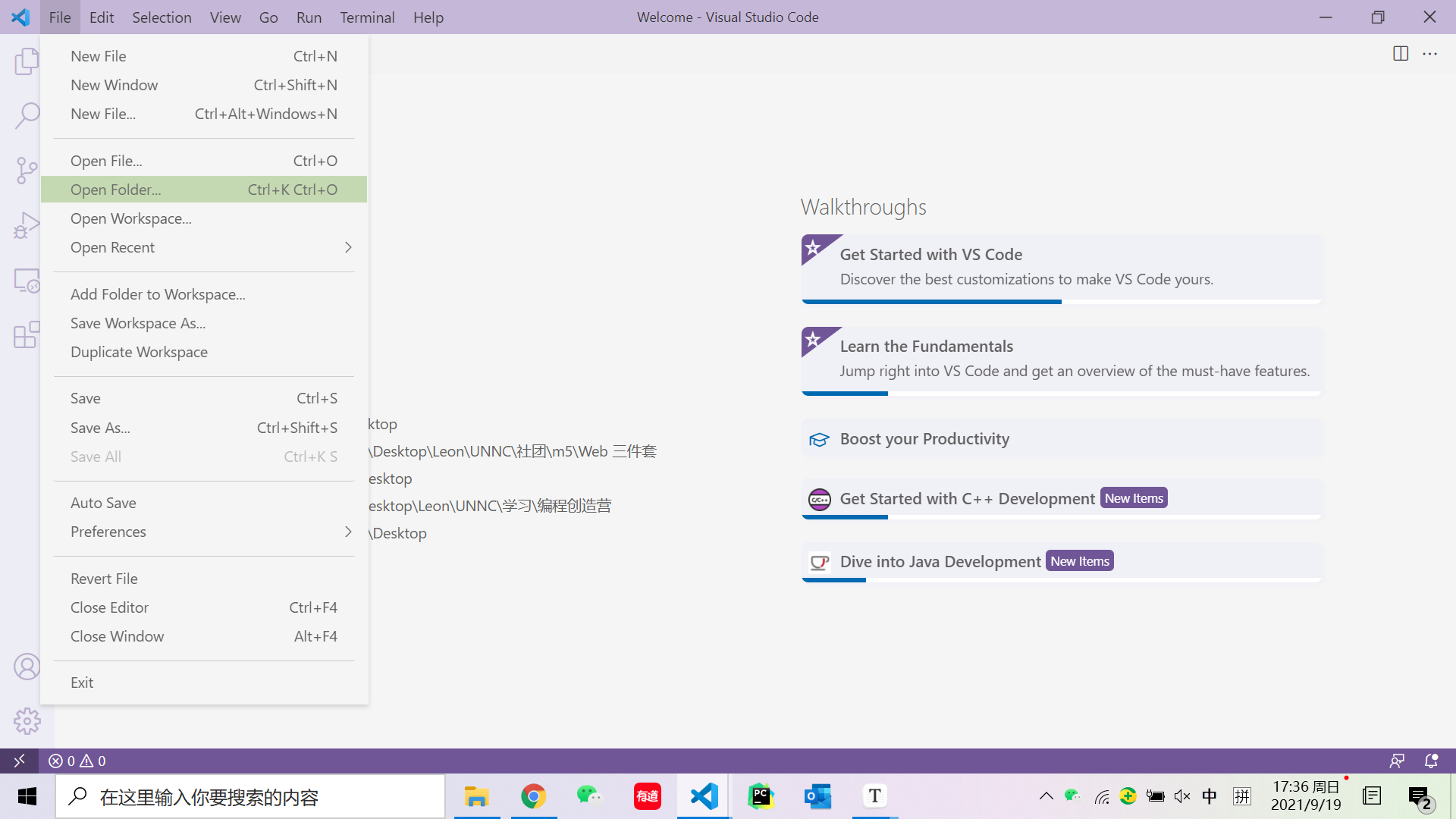The width and height of the screenshot is (1456, 819).
Task: Open the Run and Debug view icon
Action: point(27,225)
